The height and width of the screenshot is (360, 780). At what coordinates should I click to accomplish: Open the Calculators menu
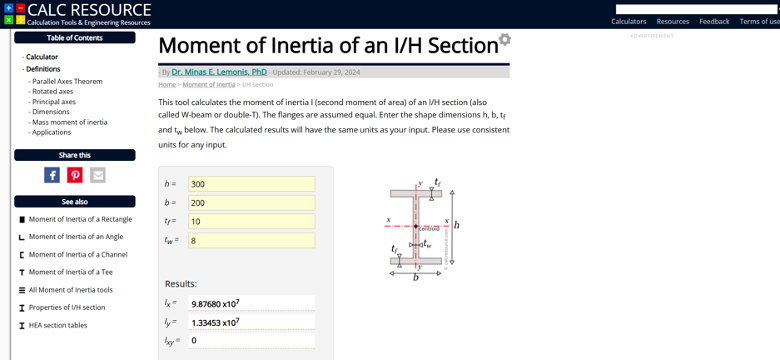click(x=629, y=21)
